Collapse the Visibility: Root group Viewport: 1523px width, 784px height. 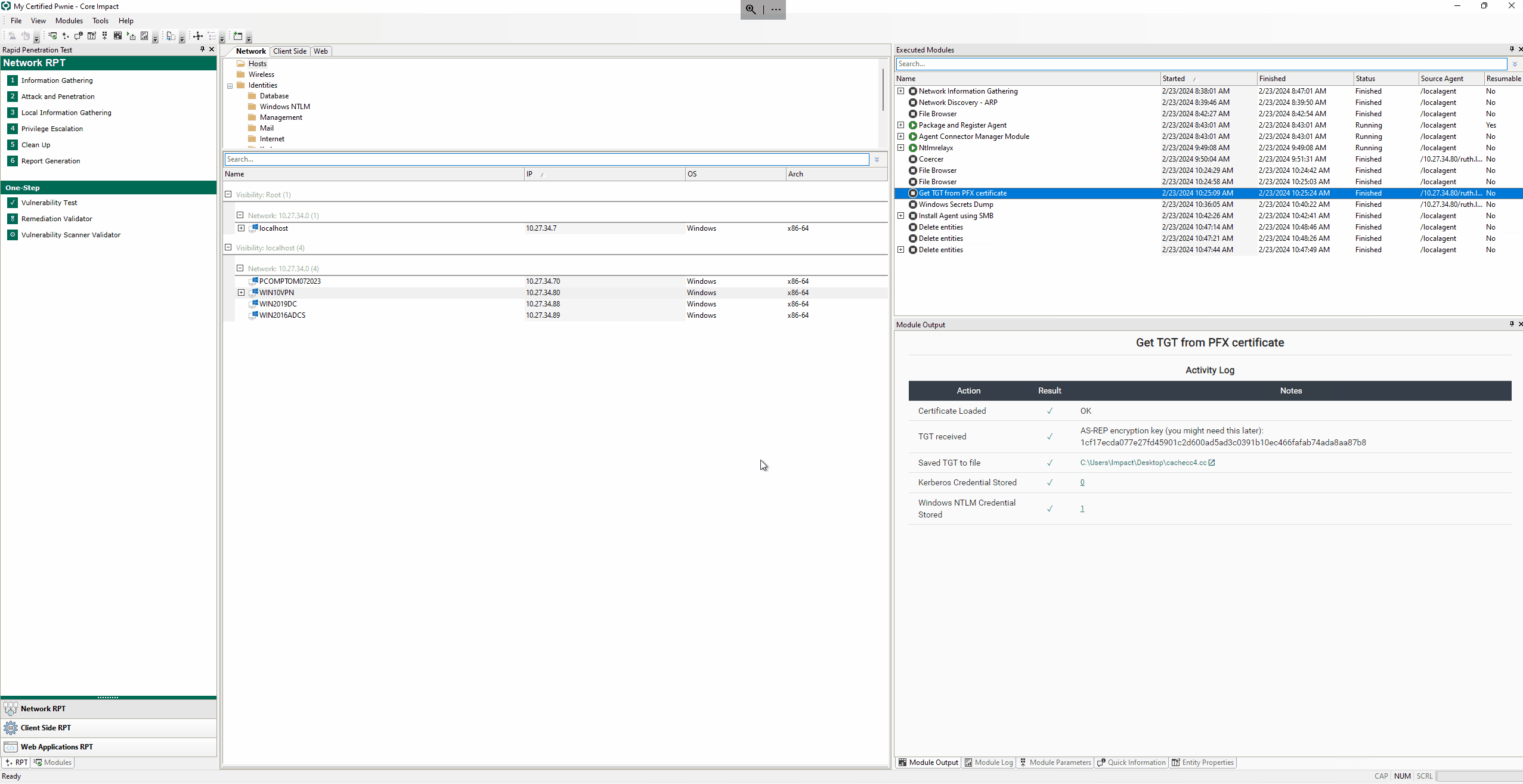(228, 194)
